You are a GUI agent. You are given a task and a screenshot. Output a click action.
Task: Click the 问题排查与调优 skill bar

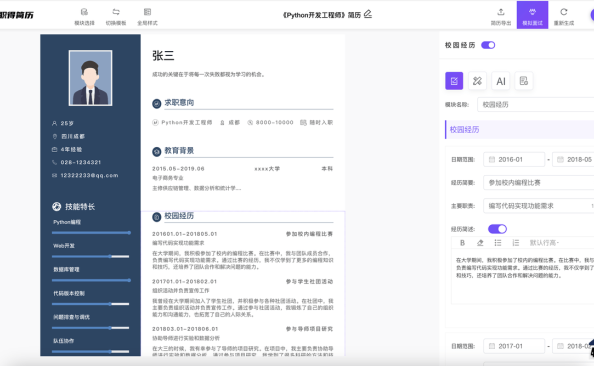pos(91,328)
